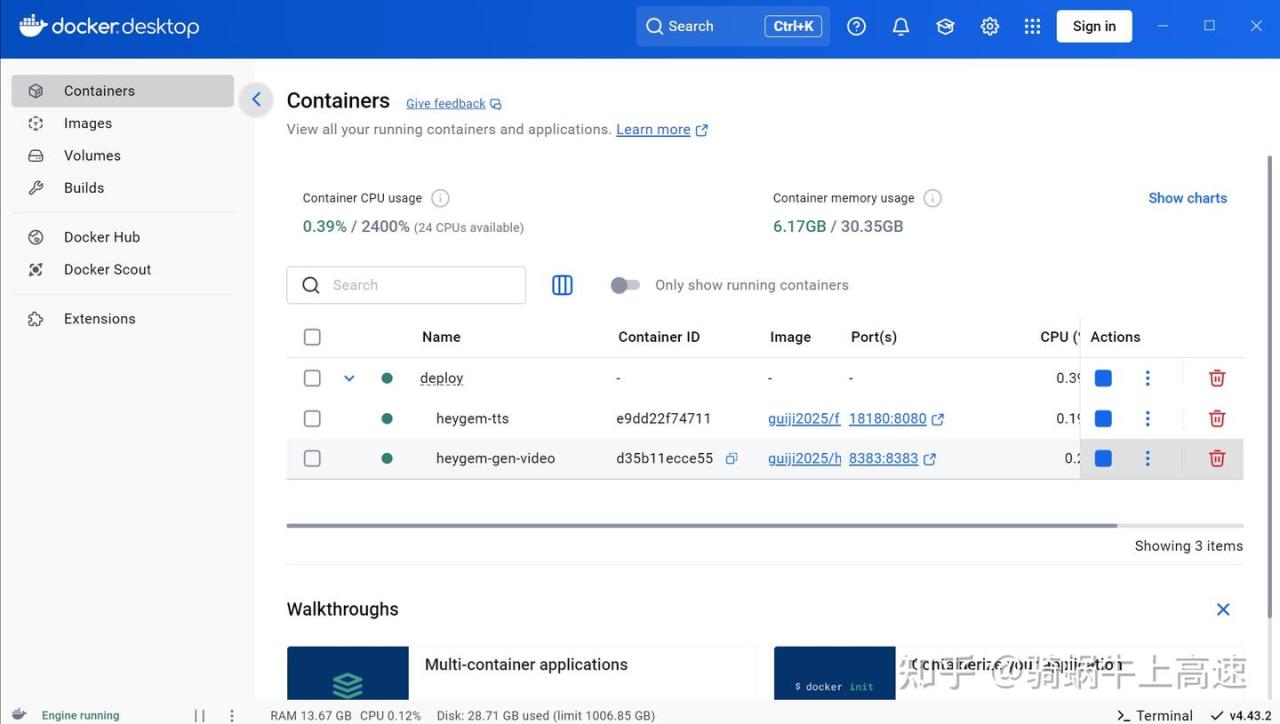Open the Learning center icon
The height and width of the screenshot is (724, 1280).
tap(945, 27)
